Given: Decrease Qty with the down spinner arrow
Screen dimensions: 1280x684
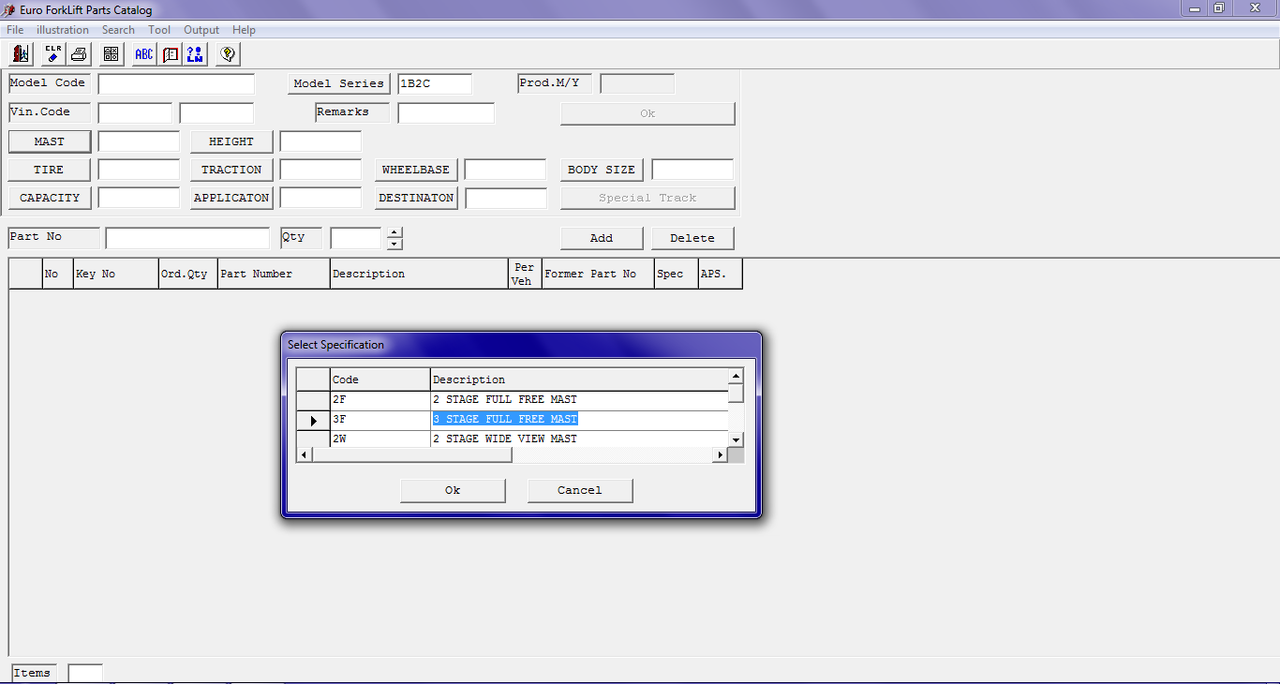Looking at the screenshot, I should click(394, 244).
